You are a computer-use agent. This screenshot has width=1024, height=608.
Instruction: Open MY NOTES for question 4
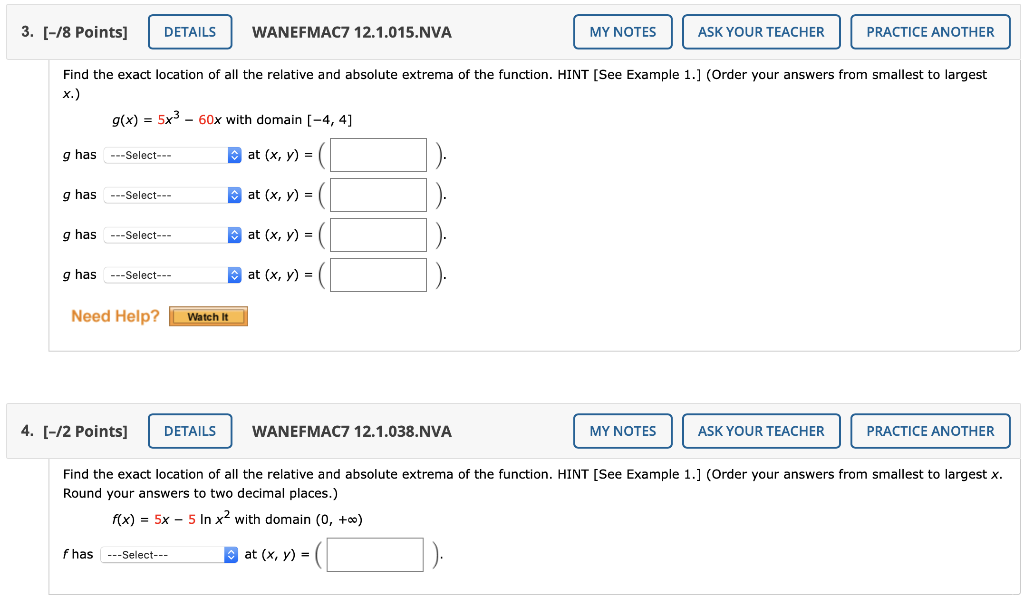click(622, 430)
